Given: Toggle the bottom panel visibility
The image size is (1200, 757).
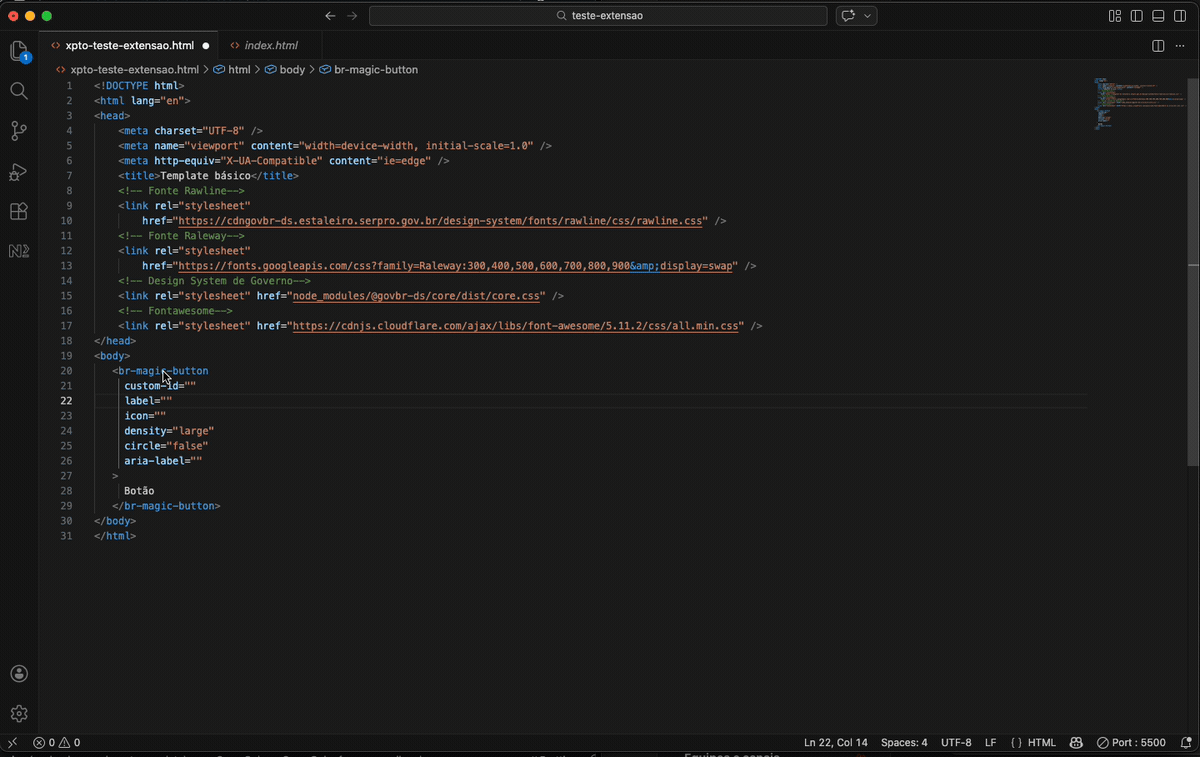Looking at the screenshot, I should (x=1159, y=16).
